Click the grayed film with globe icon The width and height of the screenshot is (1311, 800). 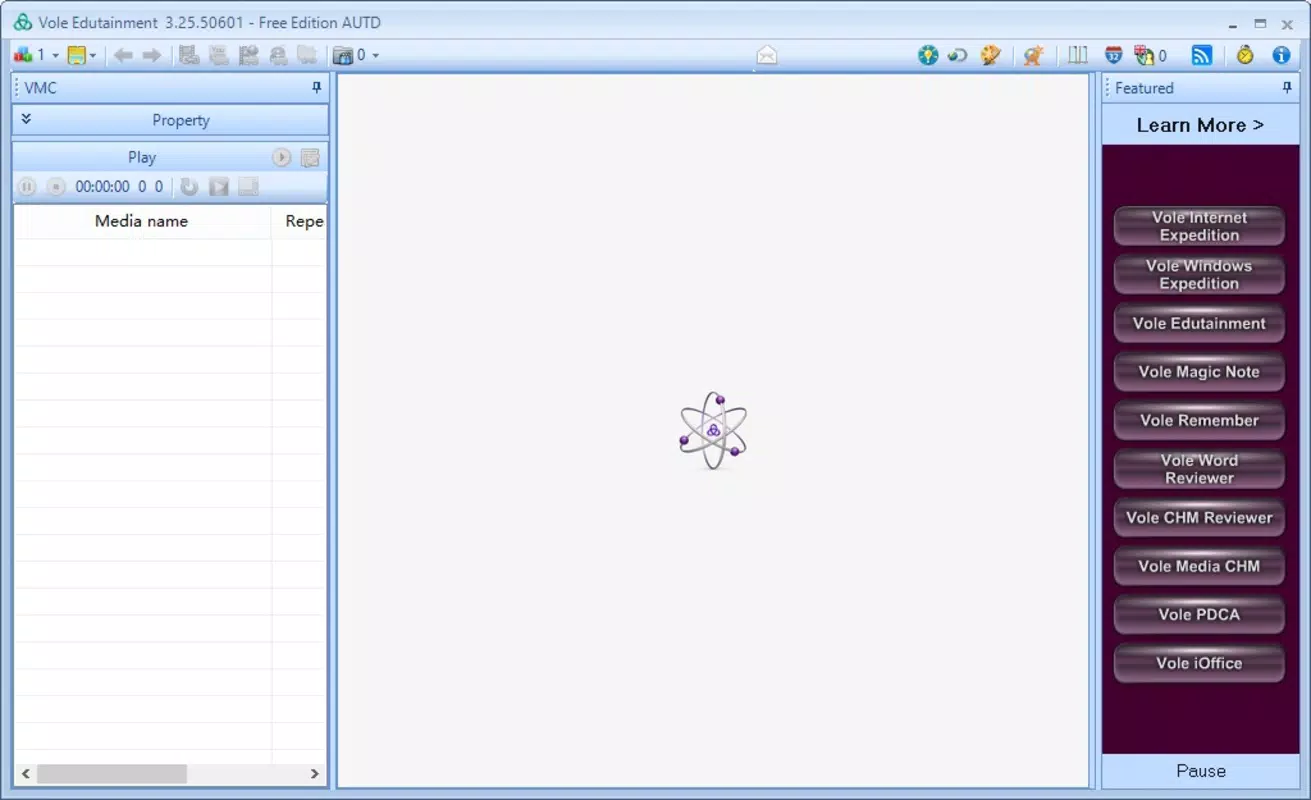[248, 55]
